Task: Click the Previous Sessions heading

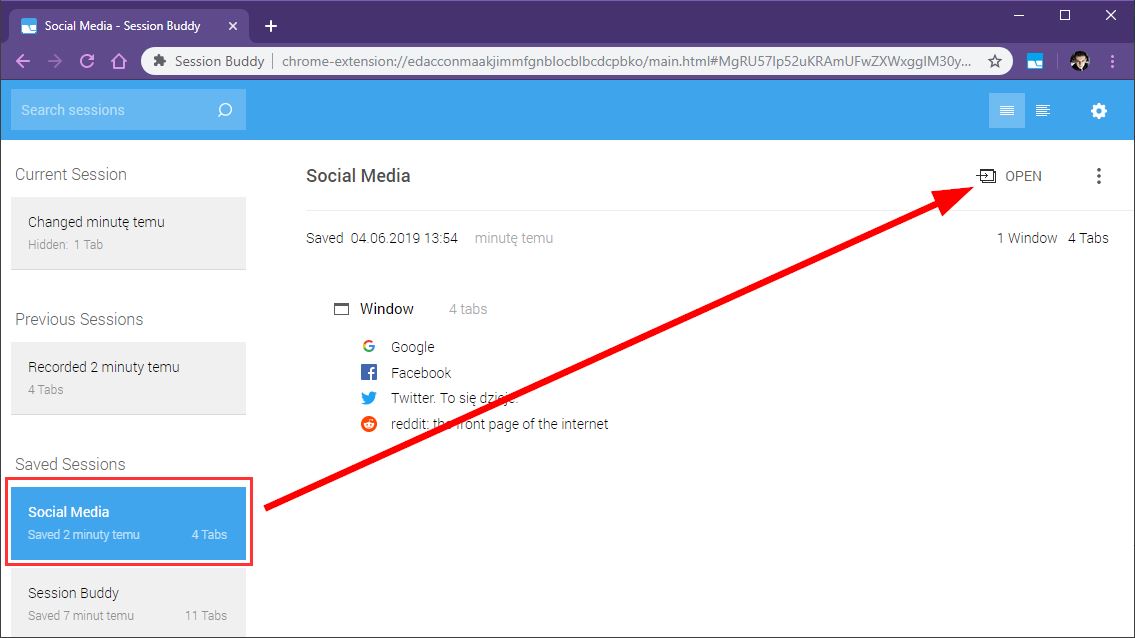Action: click(x=79, y=319)
